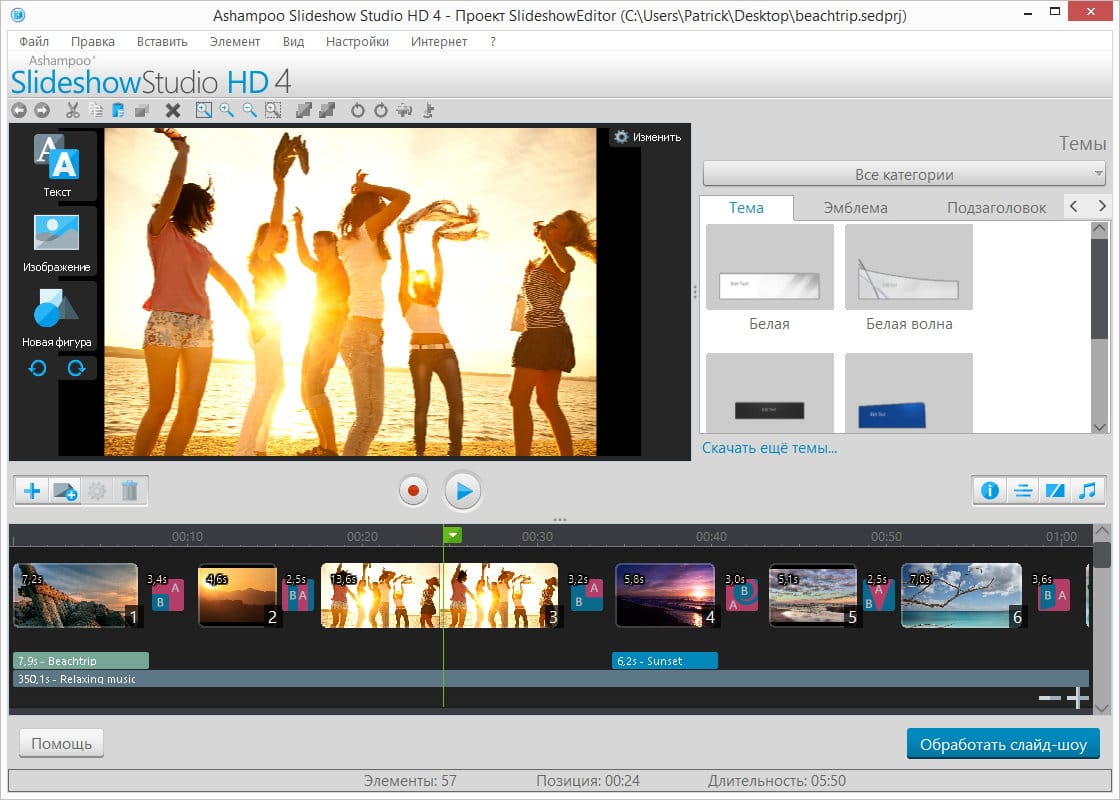The width and height of the screenshot is (1120, 800).
Task: Select the Текст tool
Action: [x=57, y=165]
